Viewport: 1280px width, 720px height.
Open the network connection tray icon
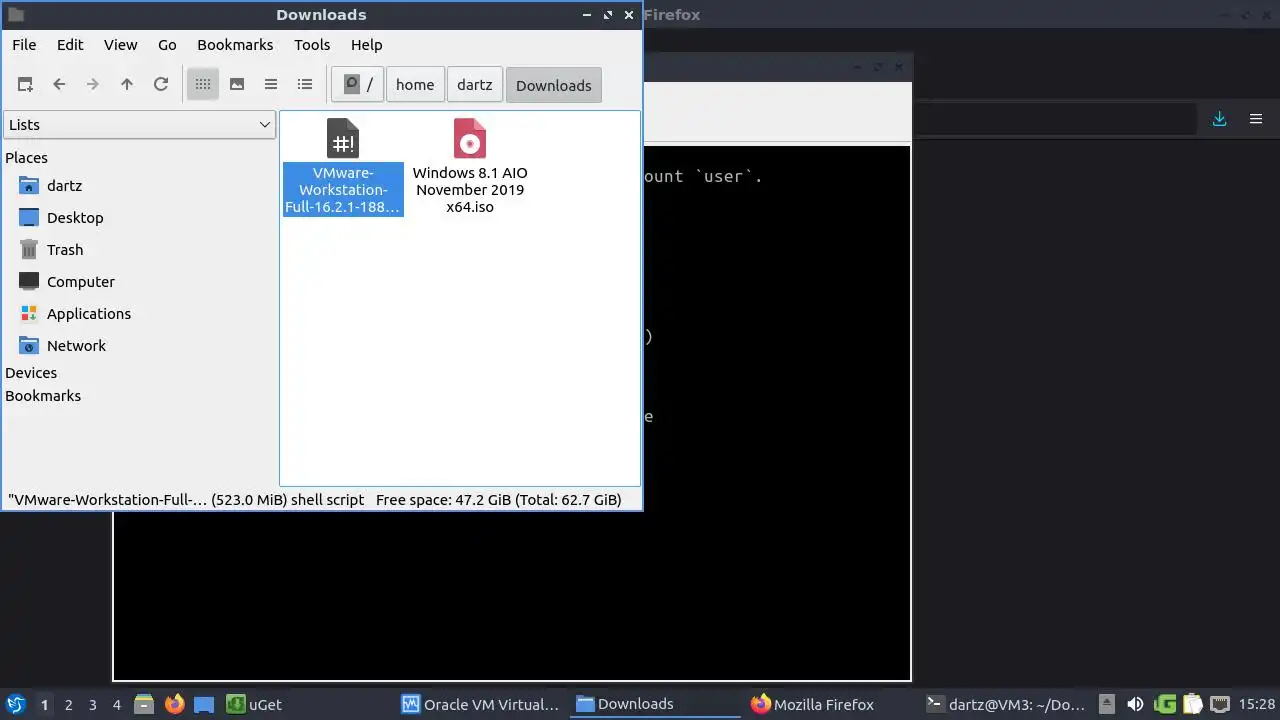click(x=1220, y=705)
